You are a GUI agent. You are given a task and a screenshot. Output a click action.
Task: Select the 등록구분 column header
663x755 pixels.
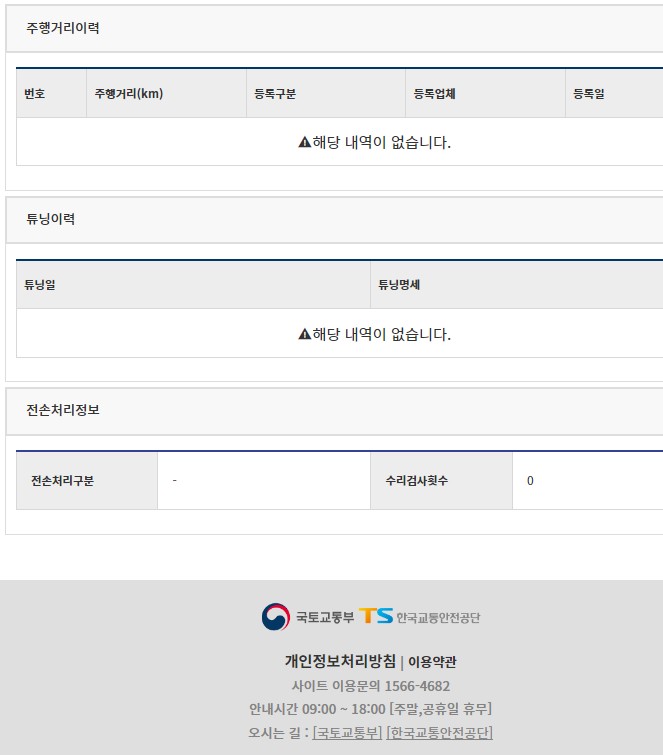tap(326, 93)
